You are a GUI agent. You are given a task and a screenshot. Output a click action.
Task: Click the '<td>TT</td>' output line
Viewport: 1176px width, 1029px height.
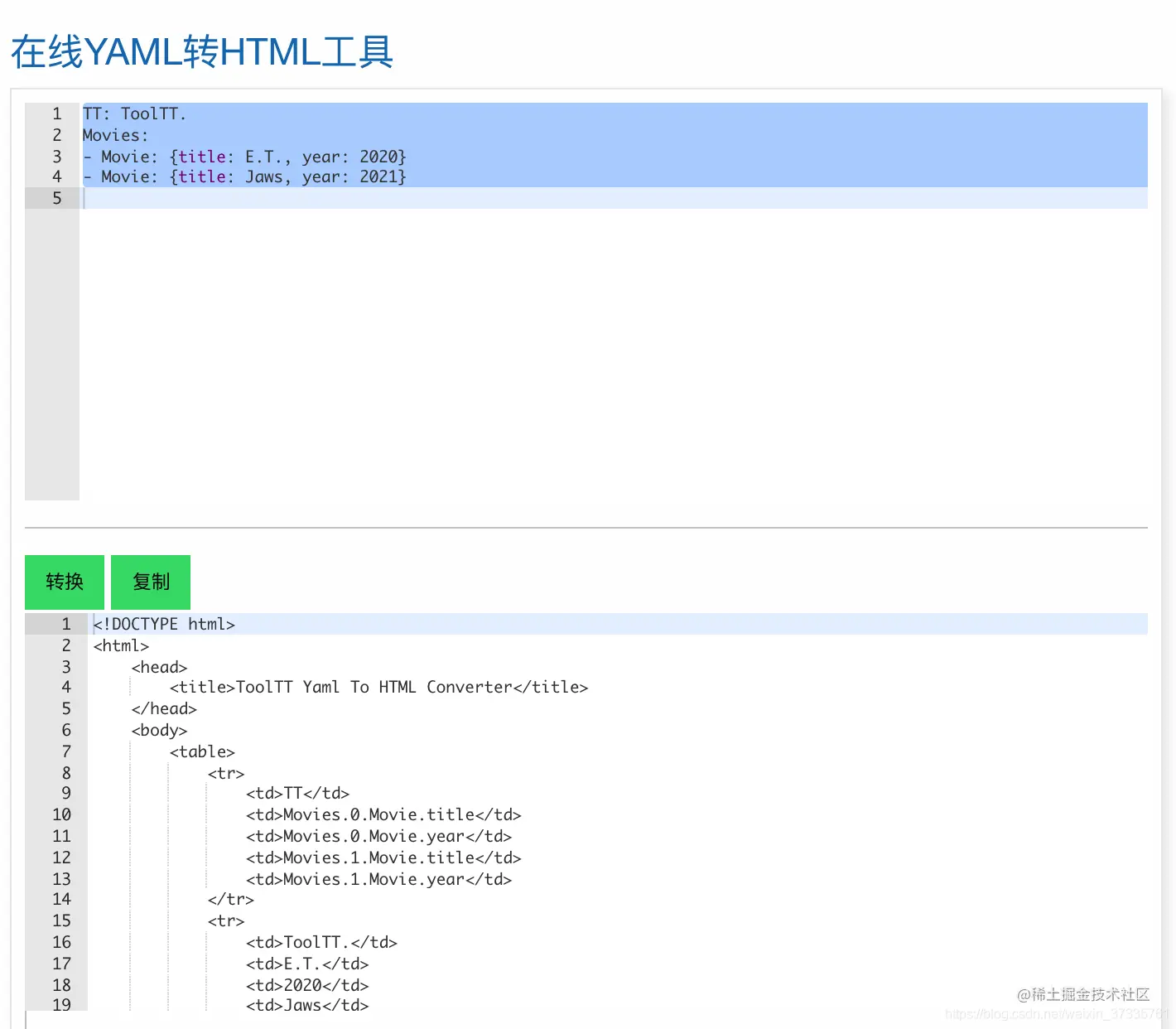coord(297,793)
